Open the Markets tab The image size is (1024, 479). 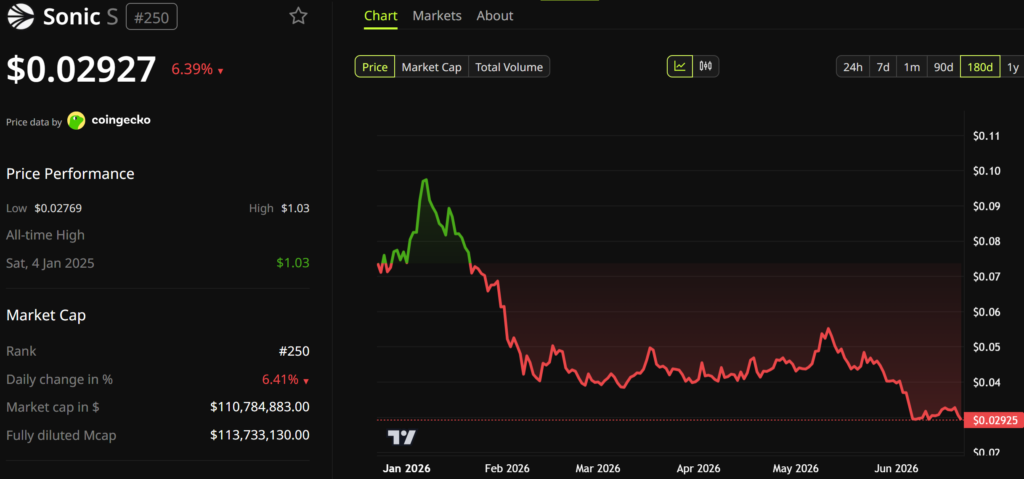[x=437, y=16]
